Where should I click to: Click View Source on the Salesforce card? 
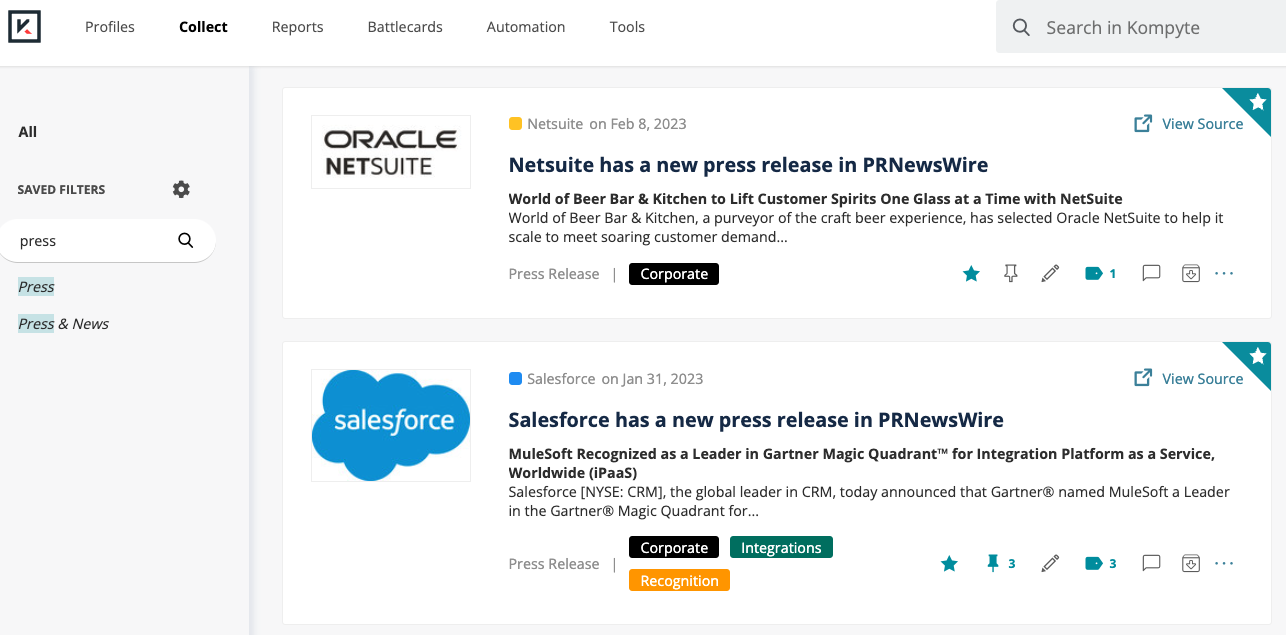(x=1188, y=379)
